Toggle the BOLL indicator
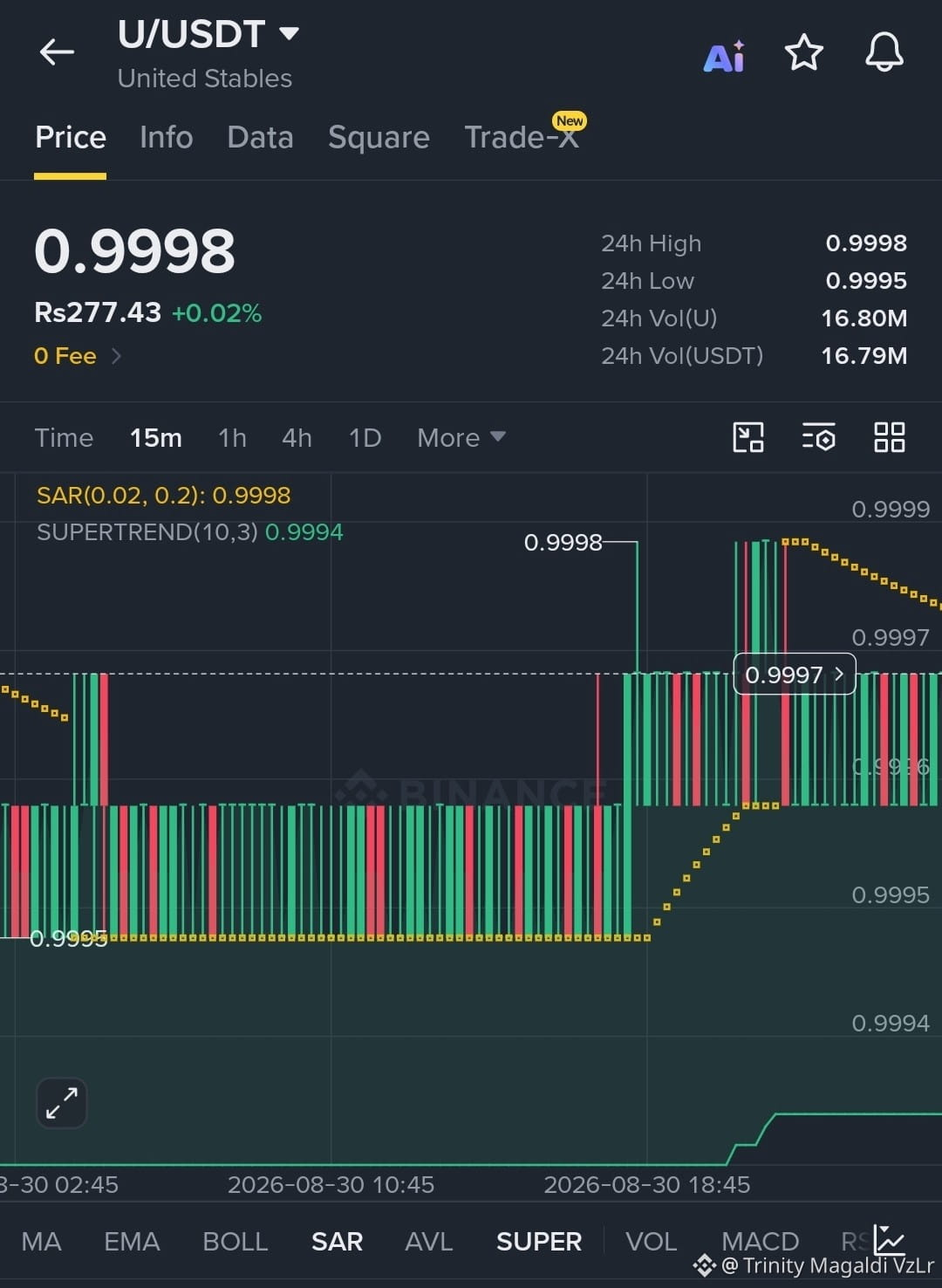 pos(235,1241)
